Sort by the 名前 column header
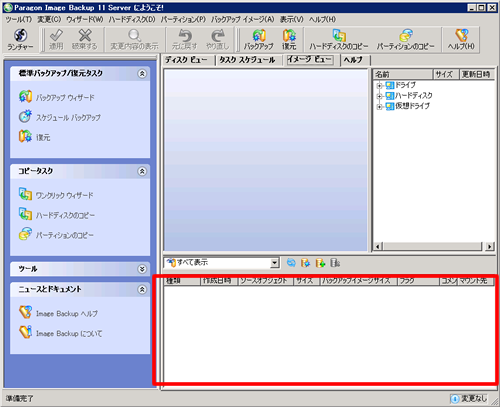500x407 pixels. 403,74
